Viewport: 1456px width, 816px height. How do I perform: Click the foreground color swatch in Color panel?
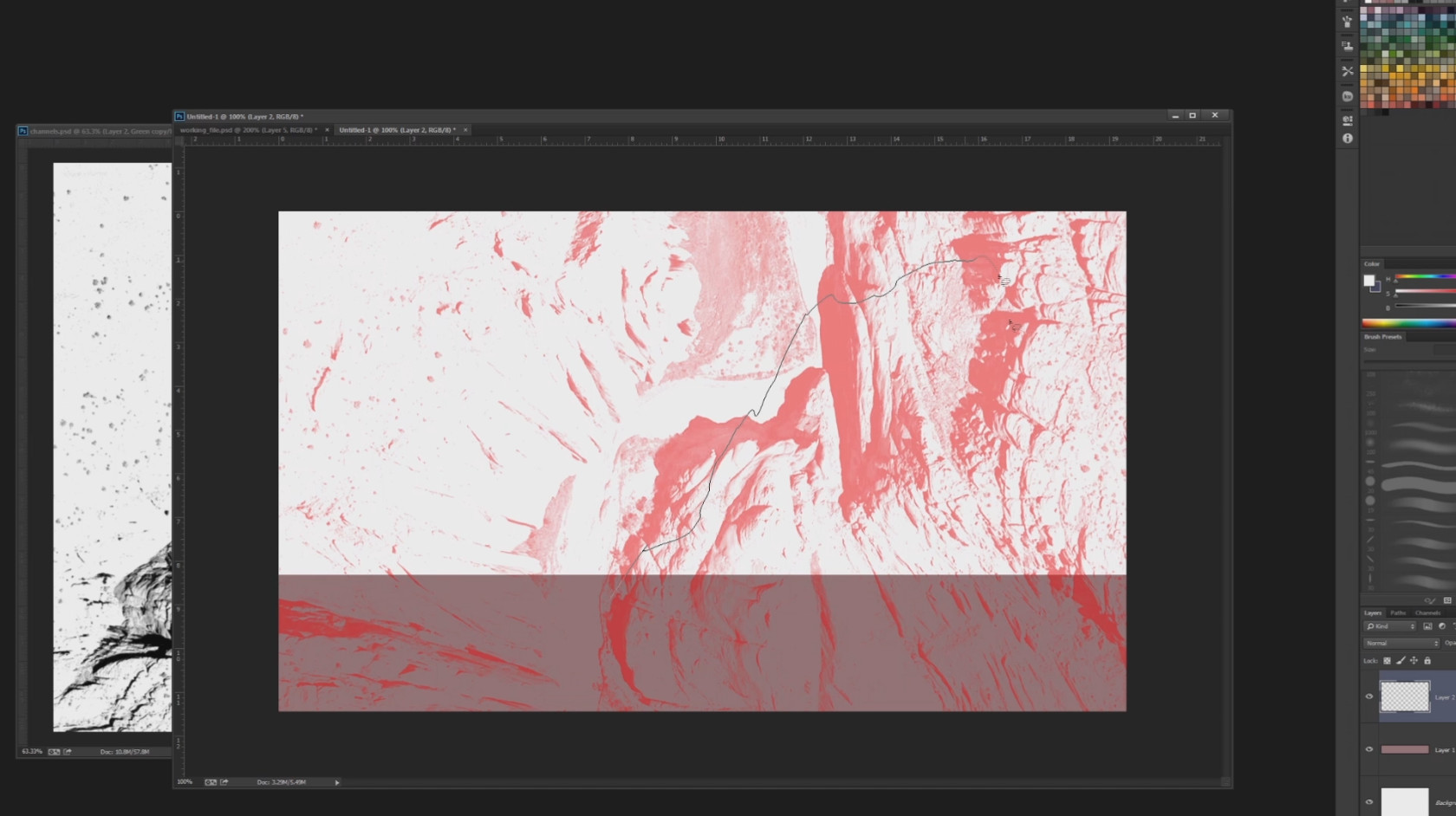[1368, 281]
